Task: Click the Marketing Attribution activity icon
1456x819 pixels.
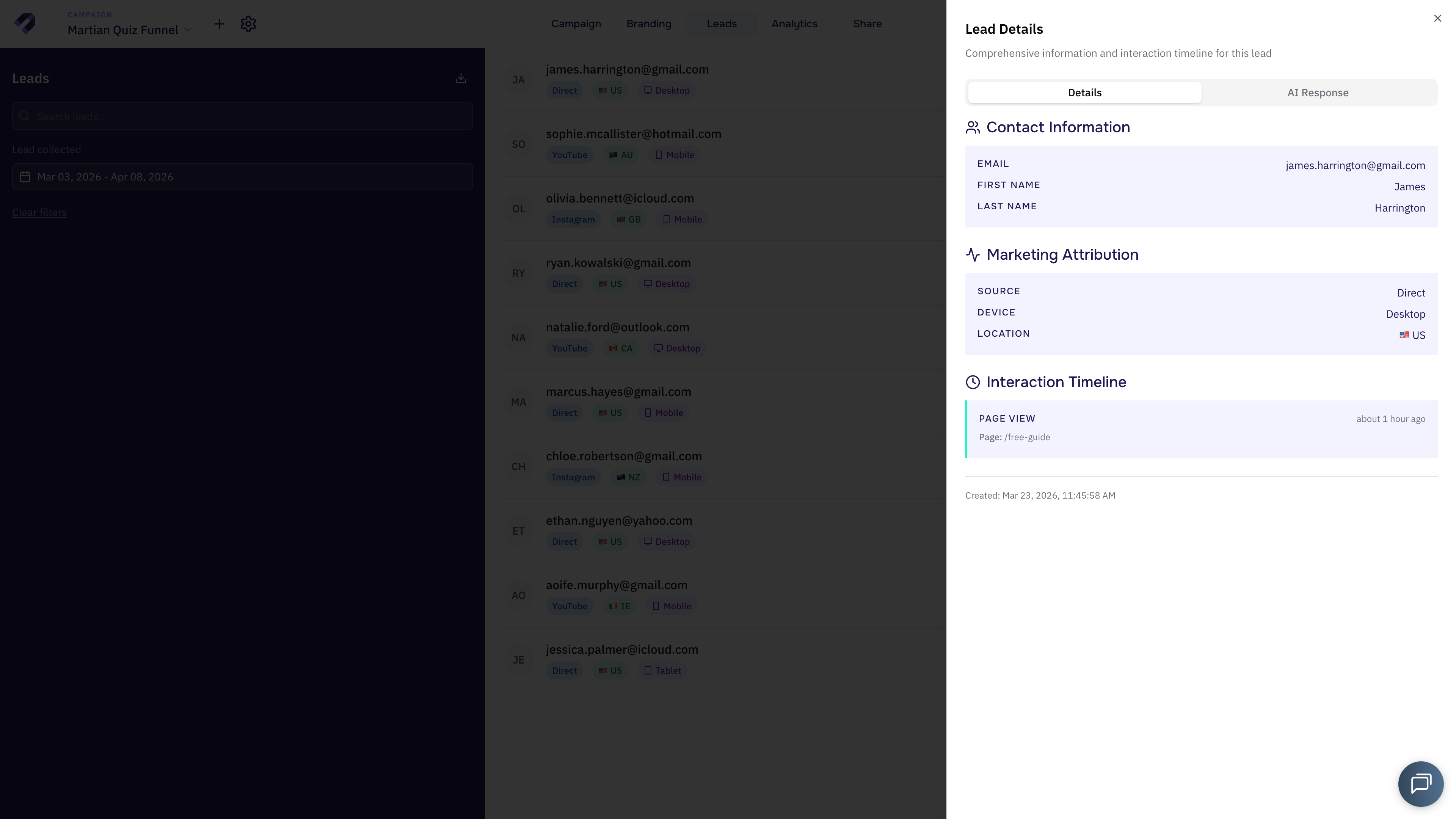Action: [973, 255]
